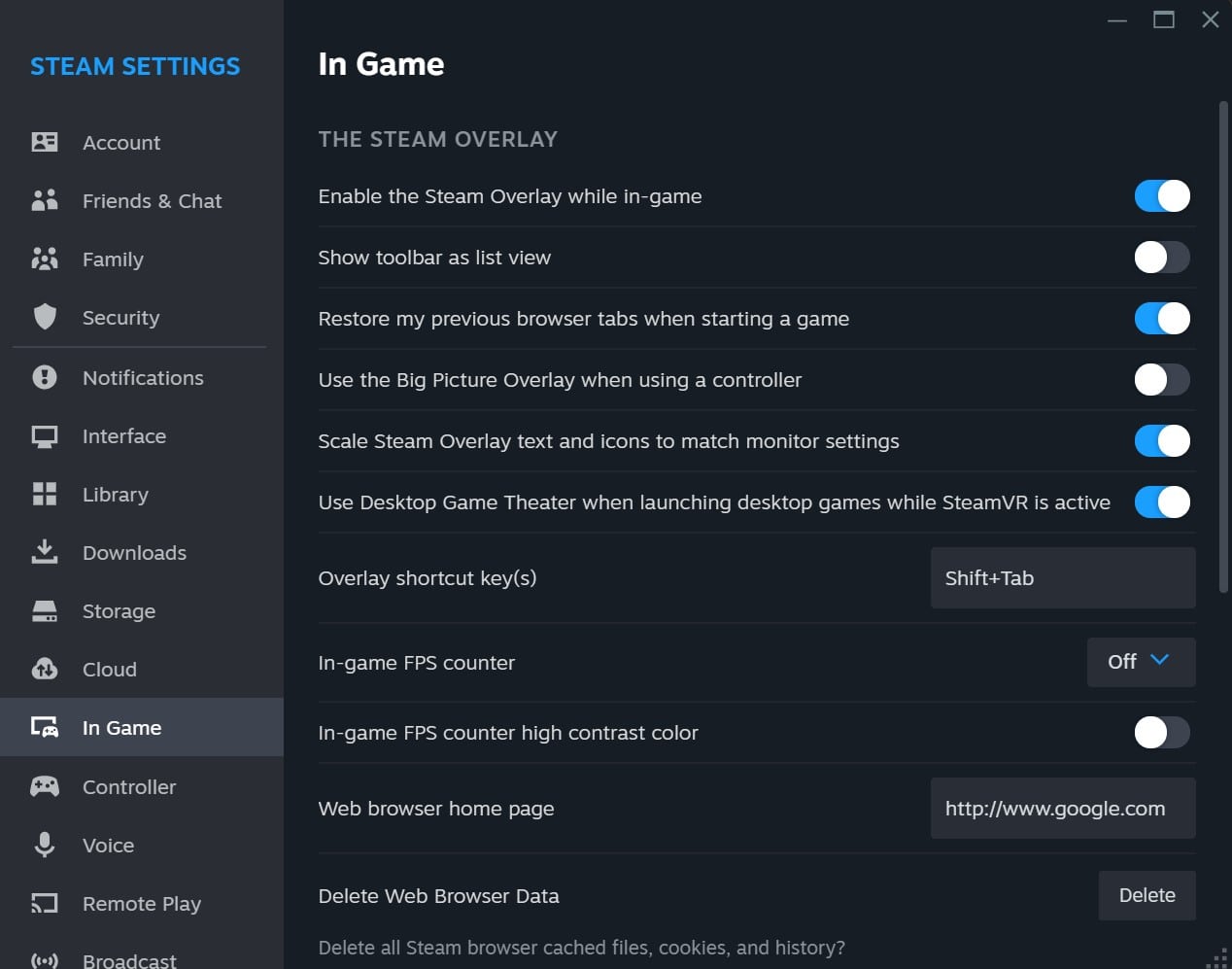The width and height of the screenshot is (1232, 969).
Task: Click the Overlay shortcut key field
Action: pyautogui.click(x=1062, y=577)
